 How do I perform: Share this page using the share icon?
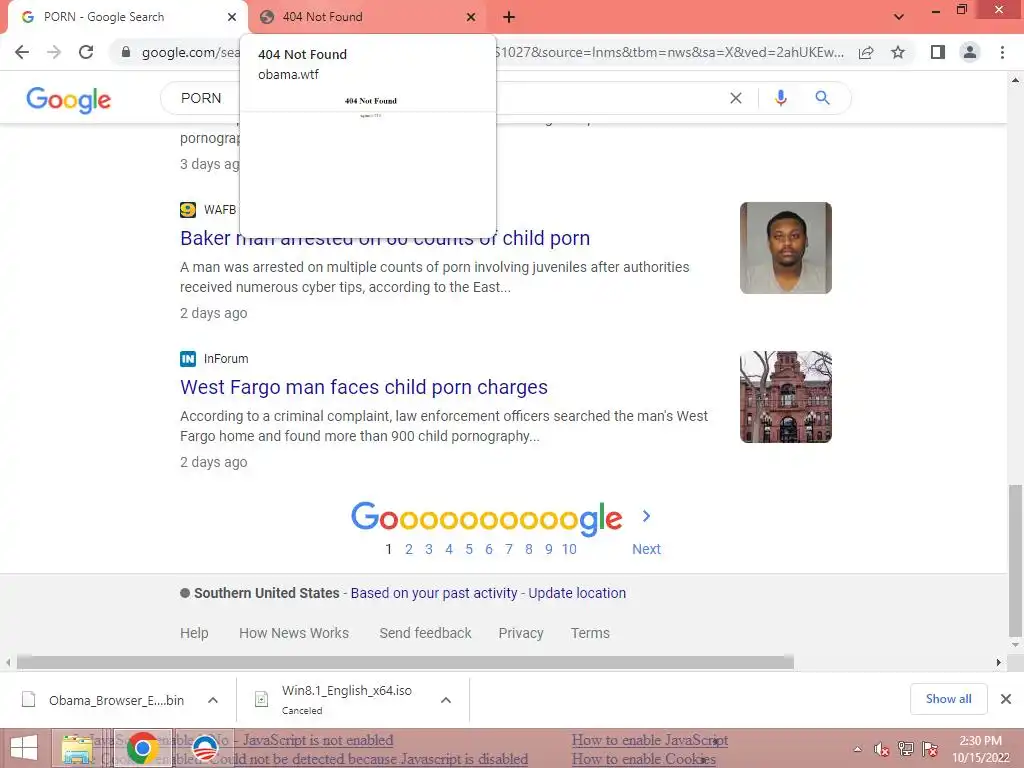point(866,52)
